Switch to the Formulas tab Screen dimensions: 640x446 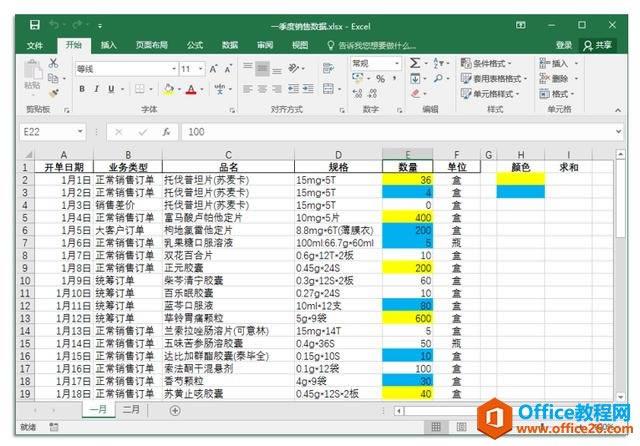[195, 45]
